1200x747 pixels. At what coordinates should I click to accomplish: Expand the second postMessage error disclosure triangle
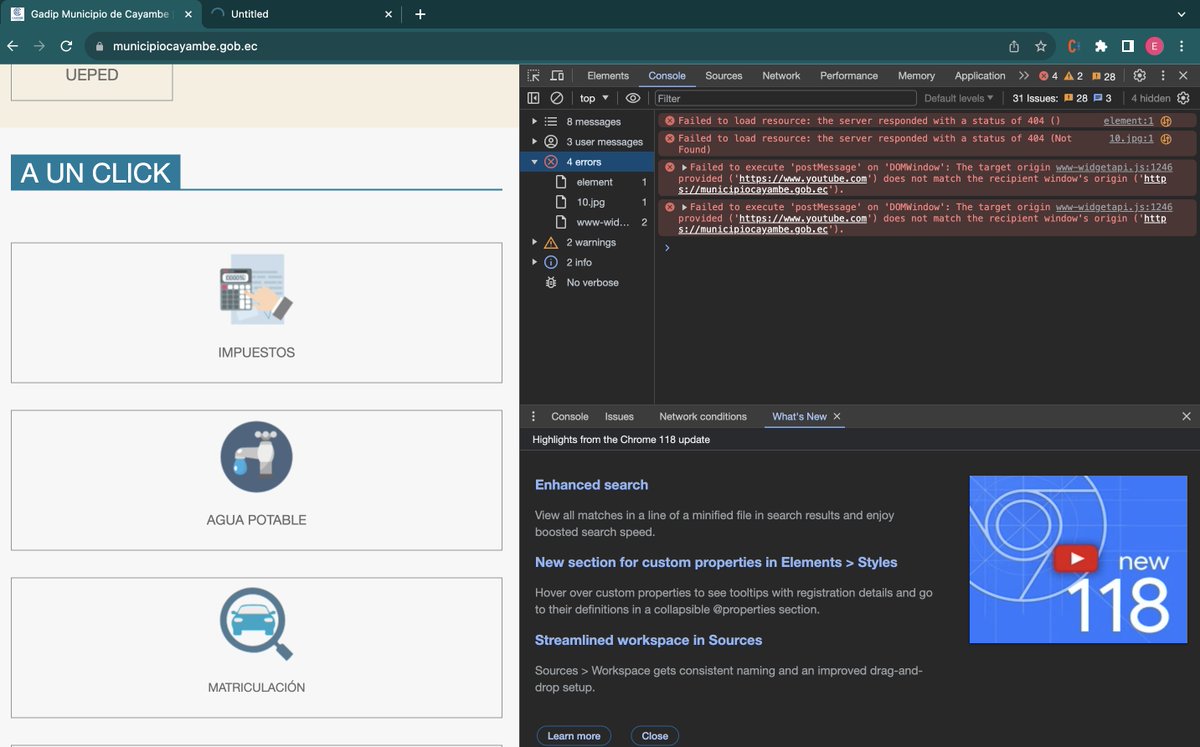coord(684,207)
